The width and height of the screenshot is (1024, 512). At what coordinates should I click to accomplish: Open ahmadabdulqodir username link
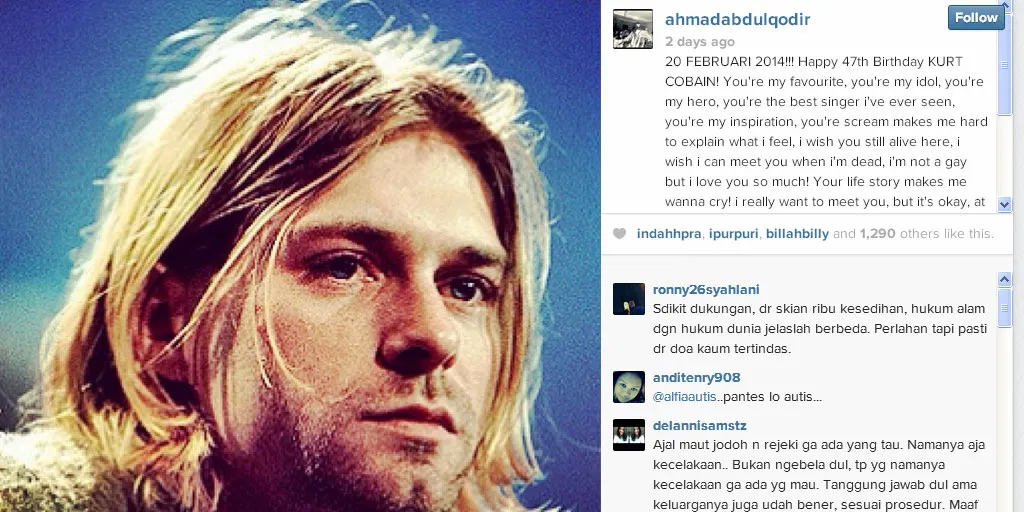pyautogui.click(x=737, y=20)
